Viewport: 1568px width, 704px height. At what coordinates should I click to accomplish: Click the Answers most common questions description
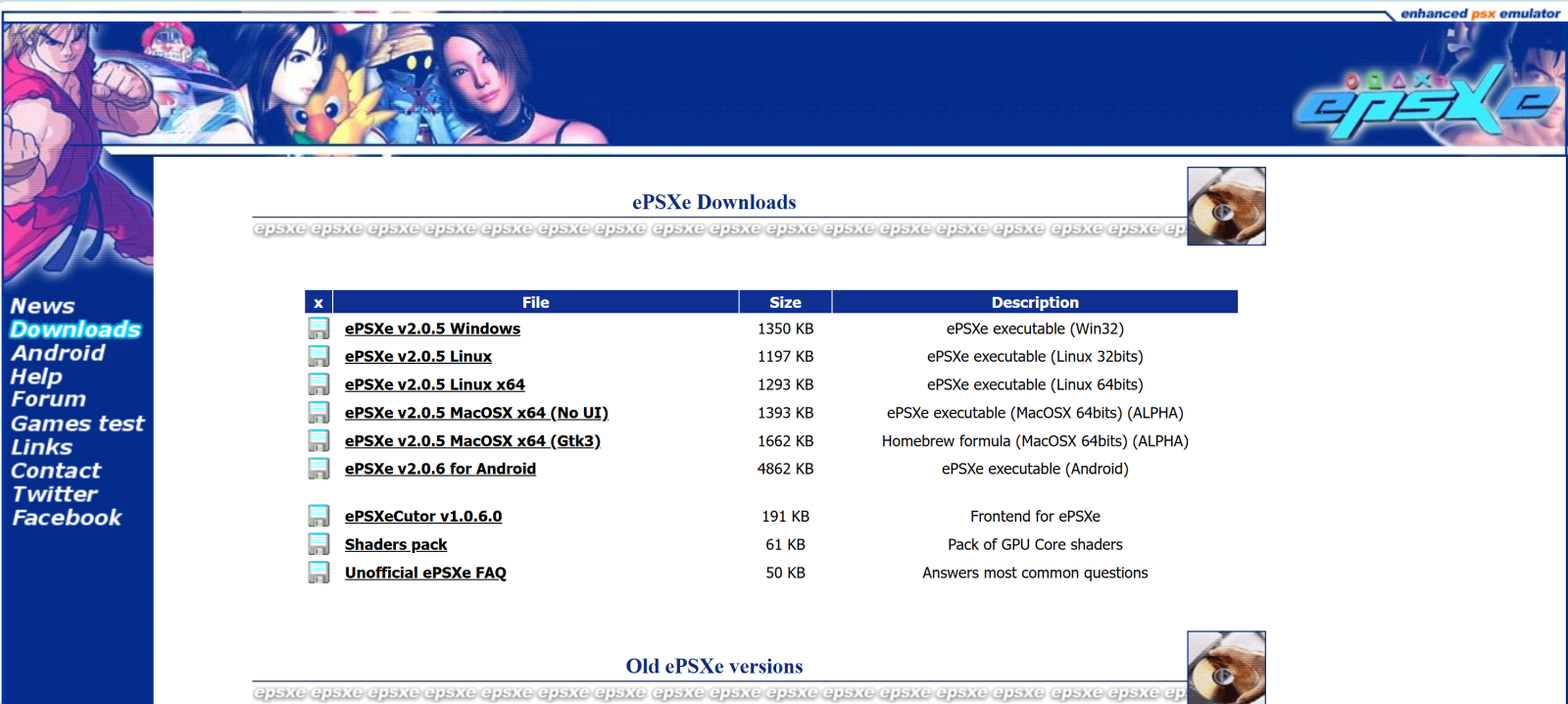pyautogui.click(x=1035, y=573)
